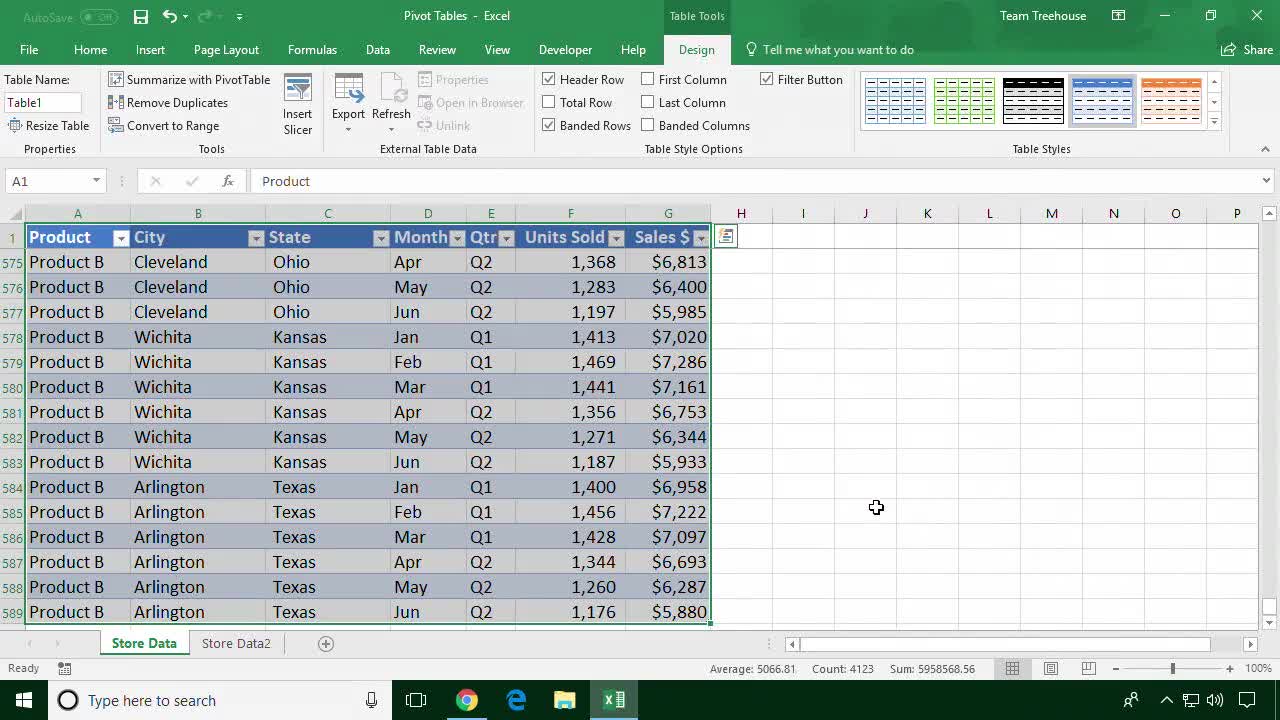Open the State column filter dropdown
Viewport: 1280px width, 720px height.
click(381, 238)
